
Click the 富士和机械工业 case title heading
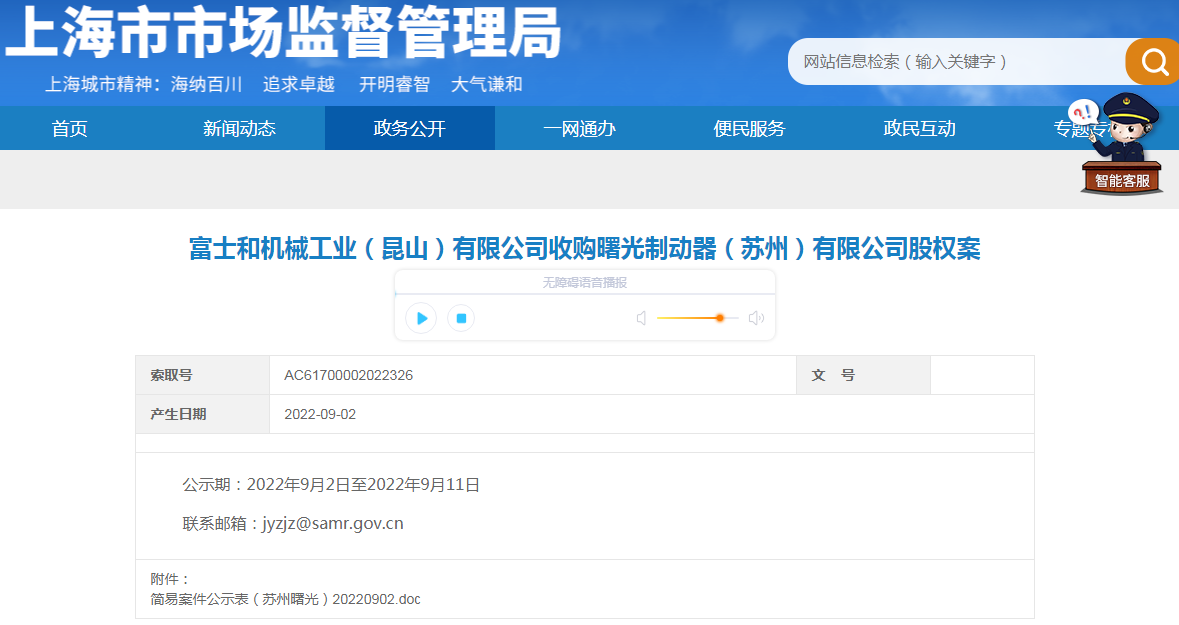click(584, 248)
